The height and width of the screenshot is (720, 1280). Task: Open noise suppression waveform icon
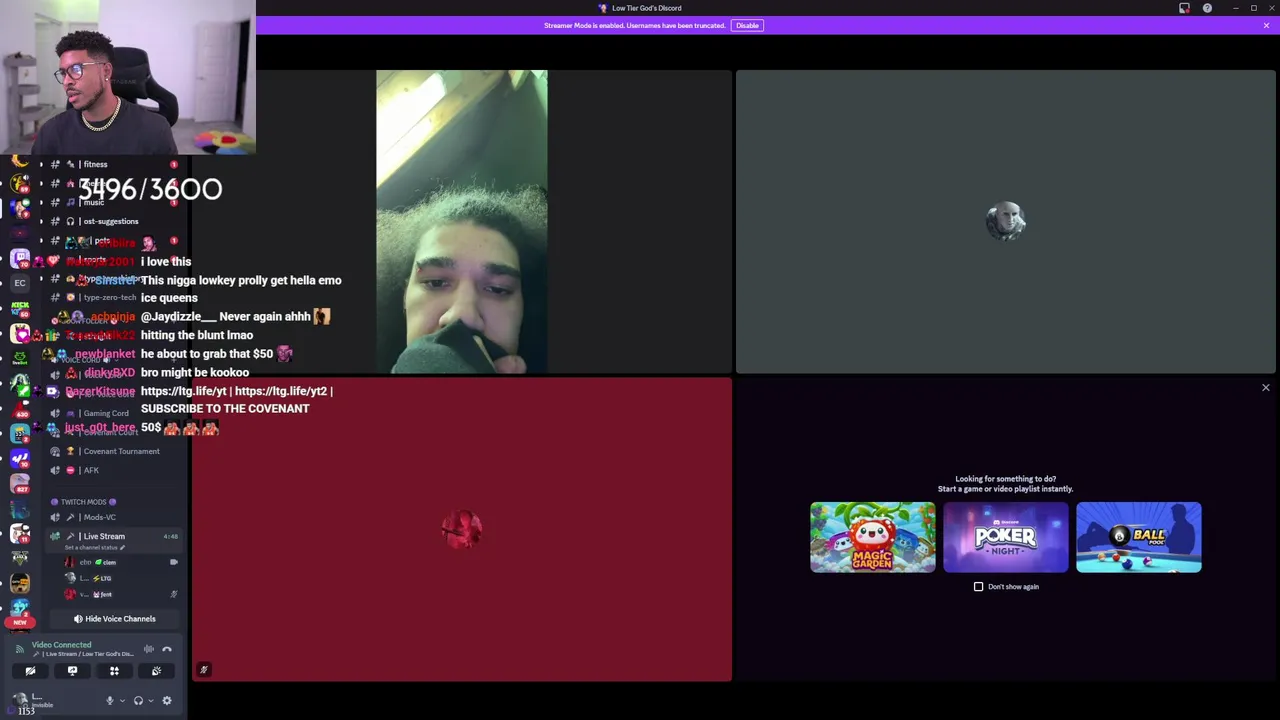pyautogui.click(x=148, y=649)
